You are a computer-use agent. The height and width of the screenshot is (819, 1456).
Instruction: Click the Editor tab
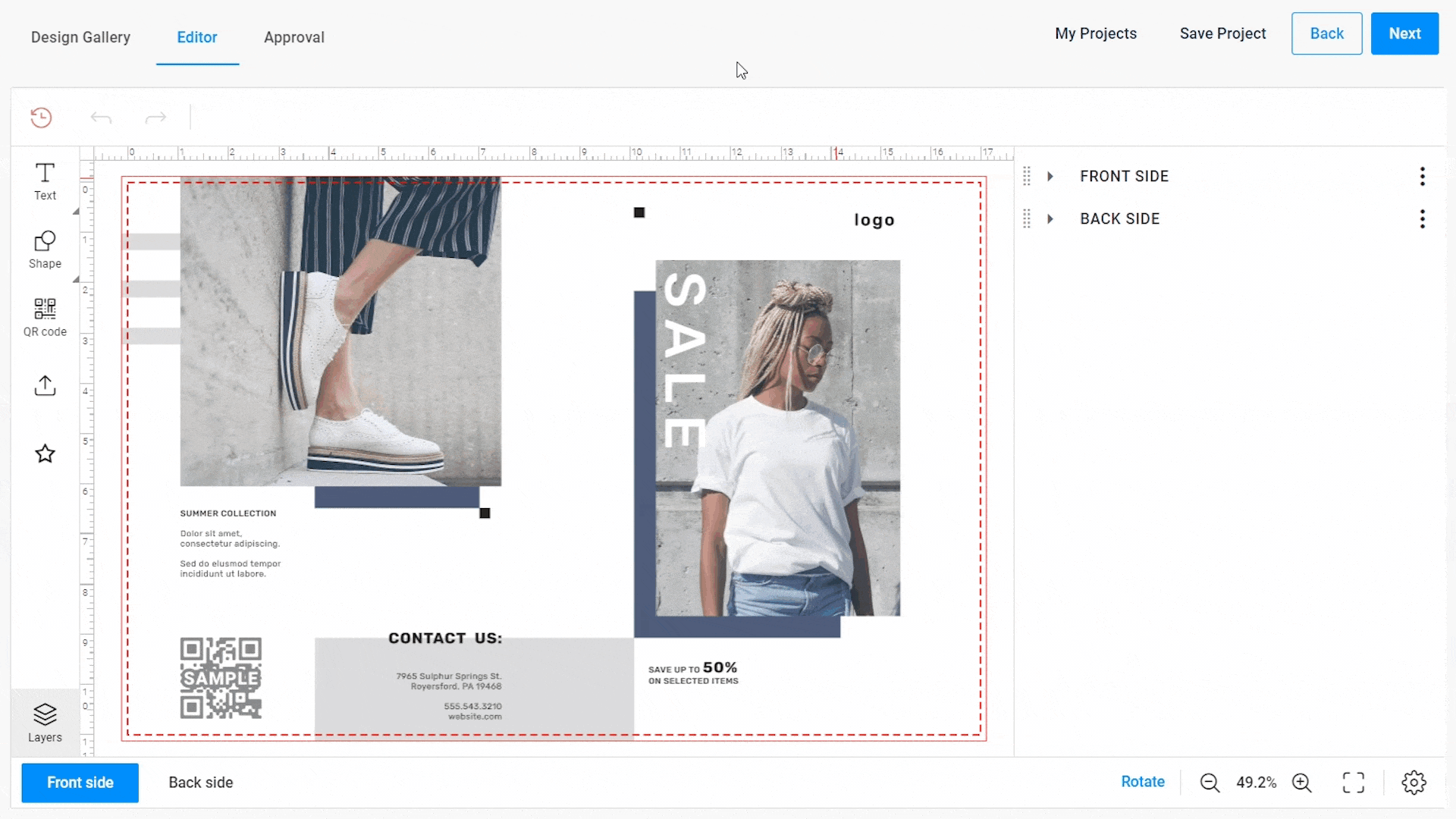click(x=197, y=37)
